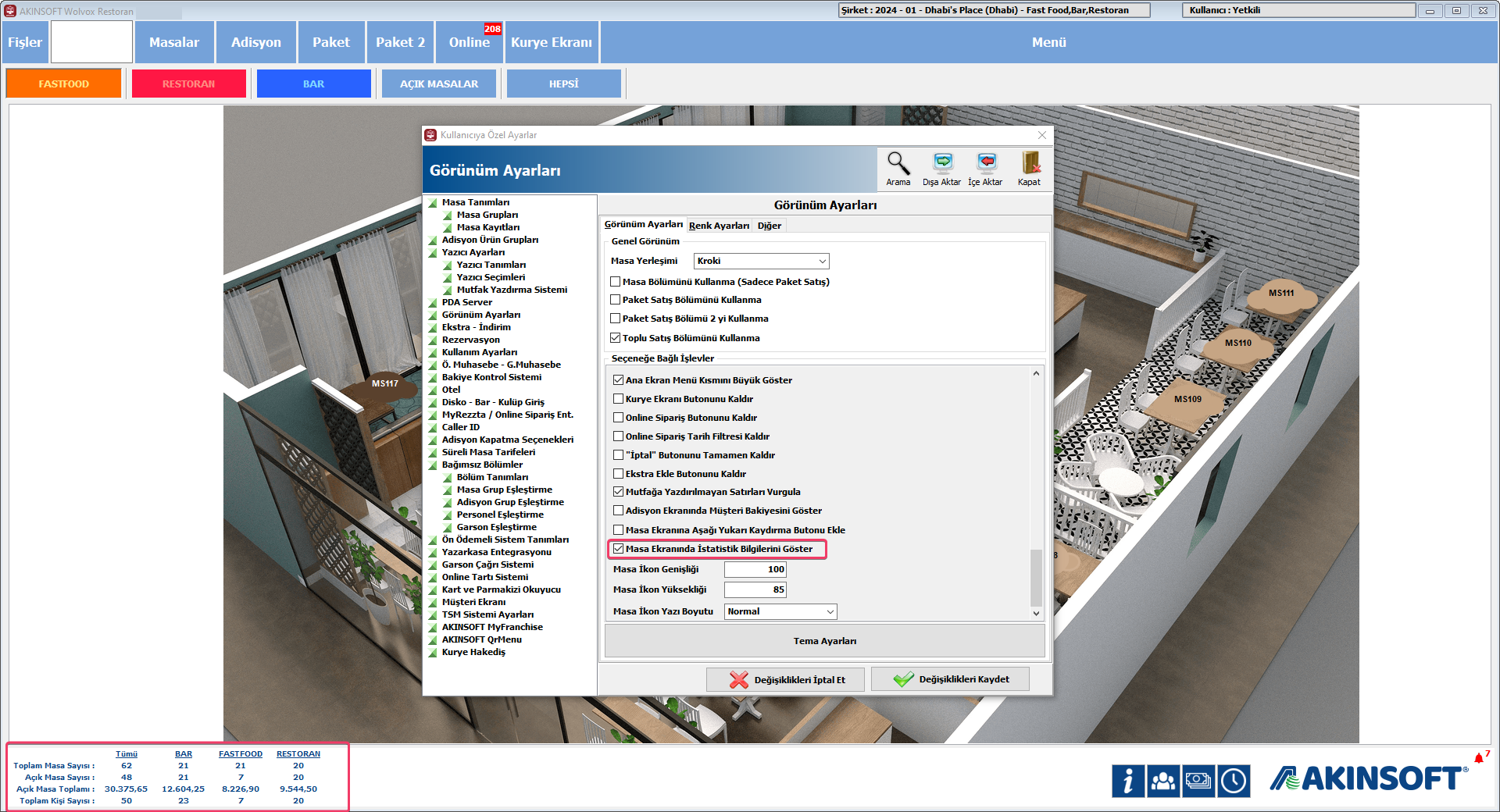Open the red notification bell

[x=1479, y=758]
